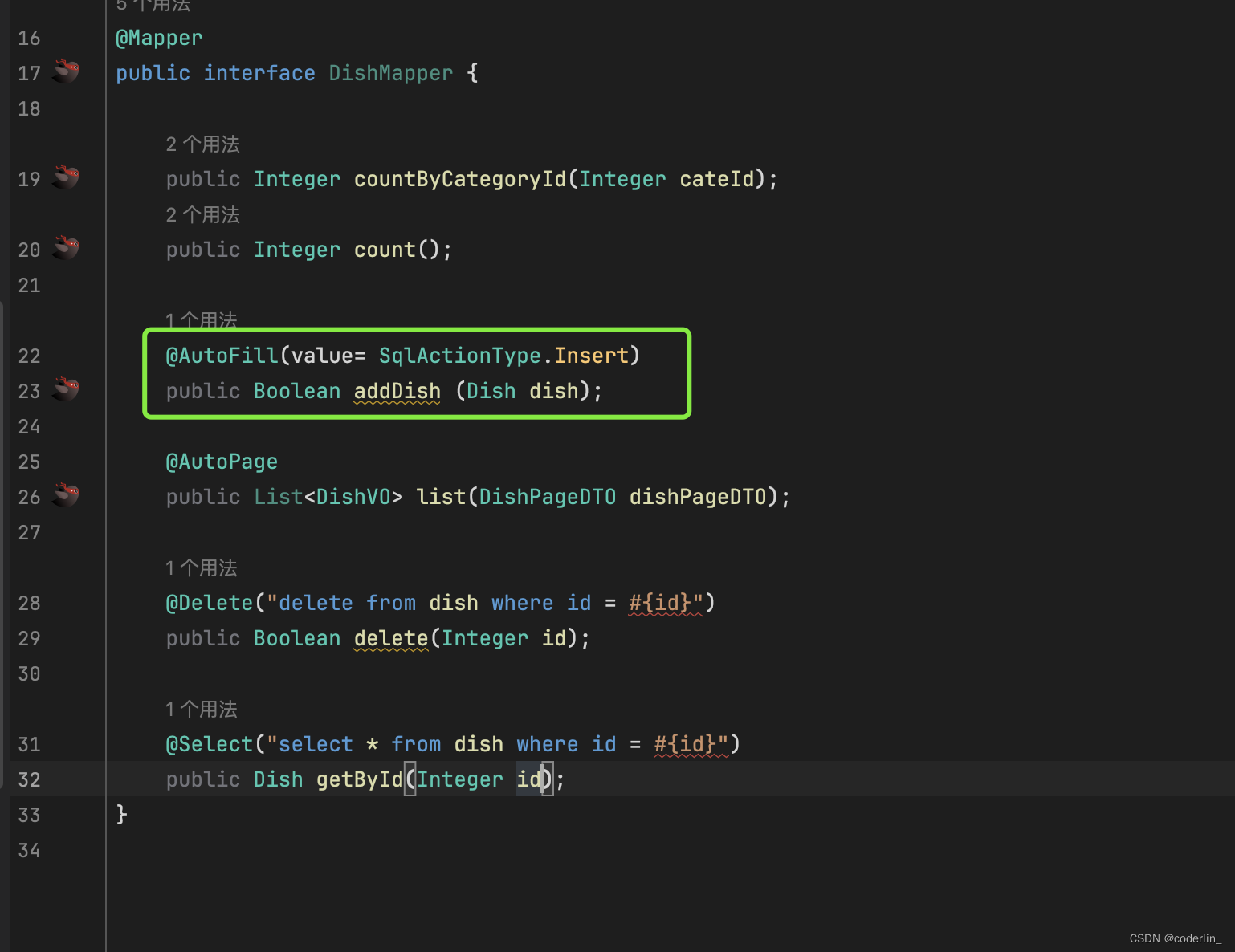
Task: Click the DishPageDTO parameter type
Action: 548,497
